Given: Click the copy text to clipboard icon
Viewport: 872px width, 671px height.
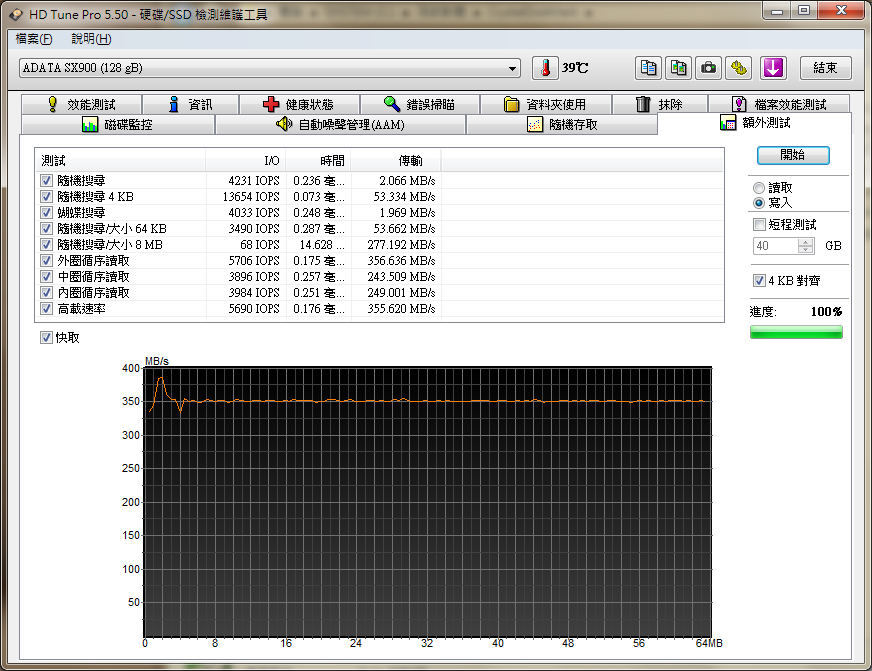Looking at the screenshot, I should click(648, 68).
